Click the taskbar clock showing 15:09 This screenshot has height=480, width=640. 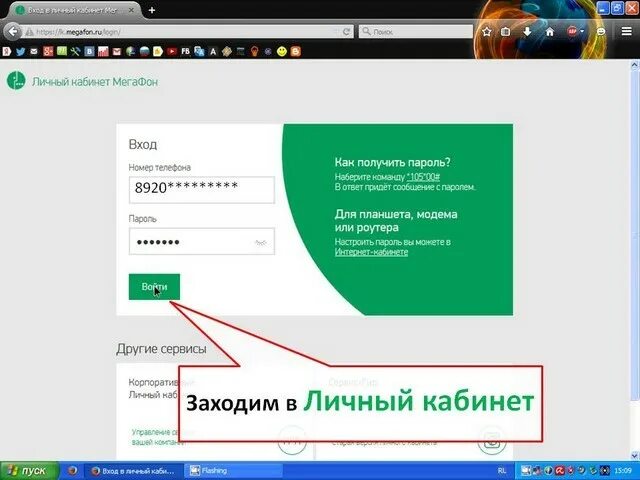coord(623,471)
